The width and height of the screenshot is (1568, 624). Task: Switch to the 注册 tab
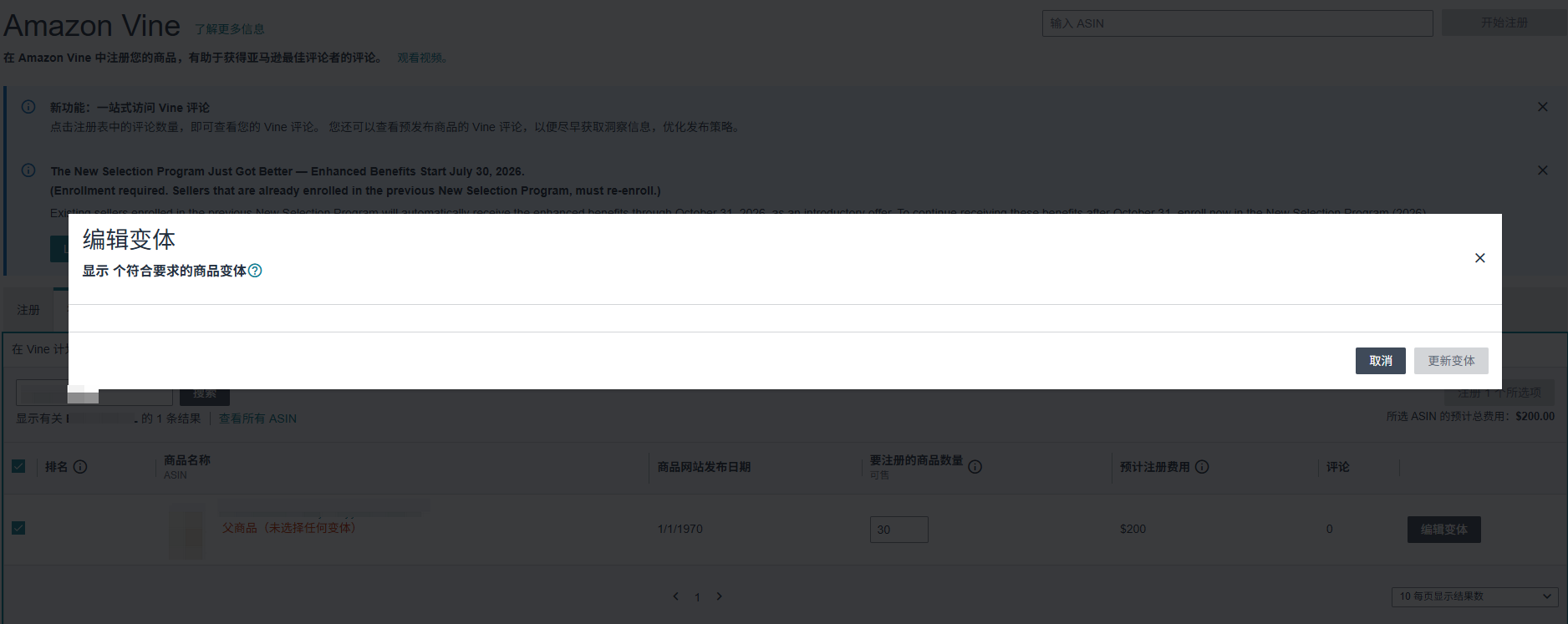pos(28,310)
